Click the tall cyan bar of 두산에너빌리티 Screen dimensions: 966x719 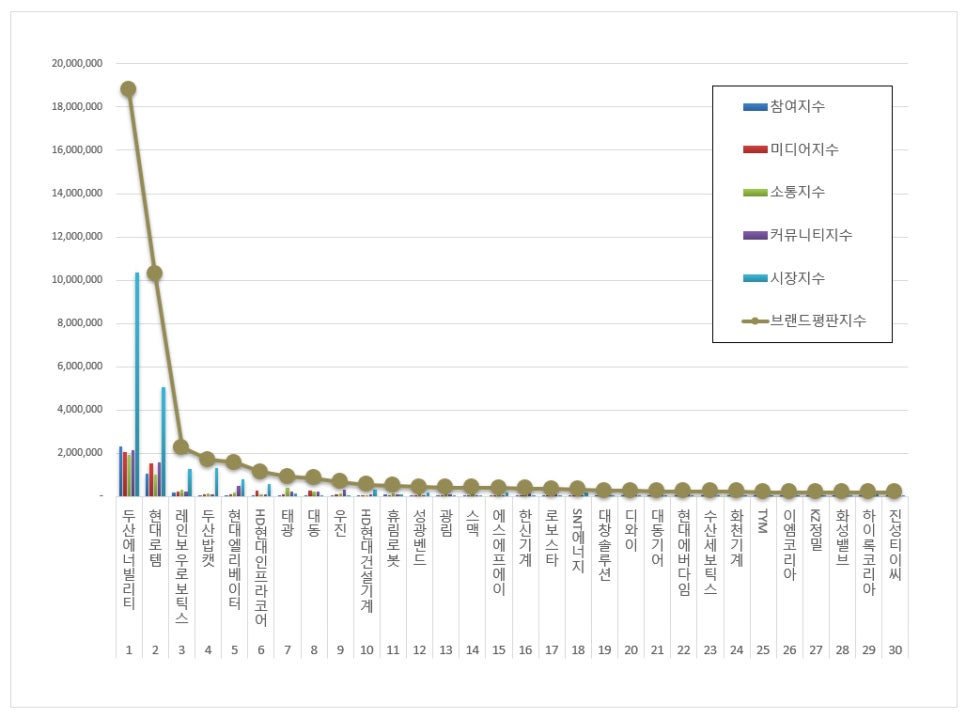click(x=137, y=384)
